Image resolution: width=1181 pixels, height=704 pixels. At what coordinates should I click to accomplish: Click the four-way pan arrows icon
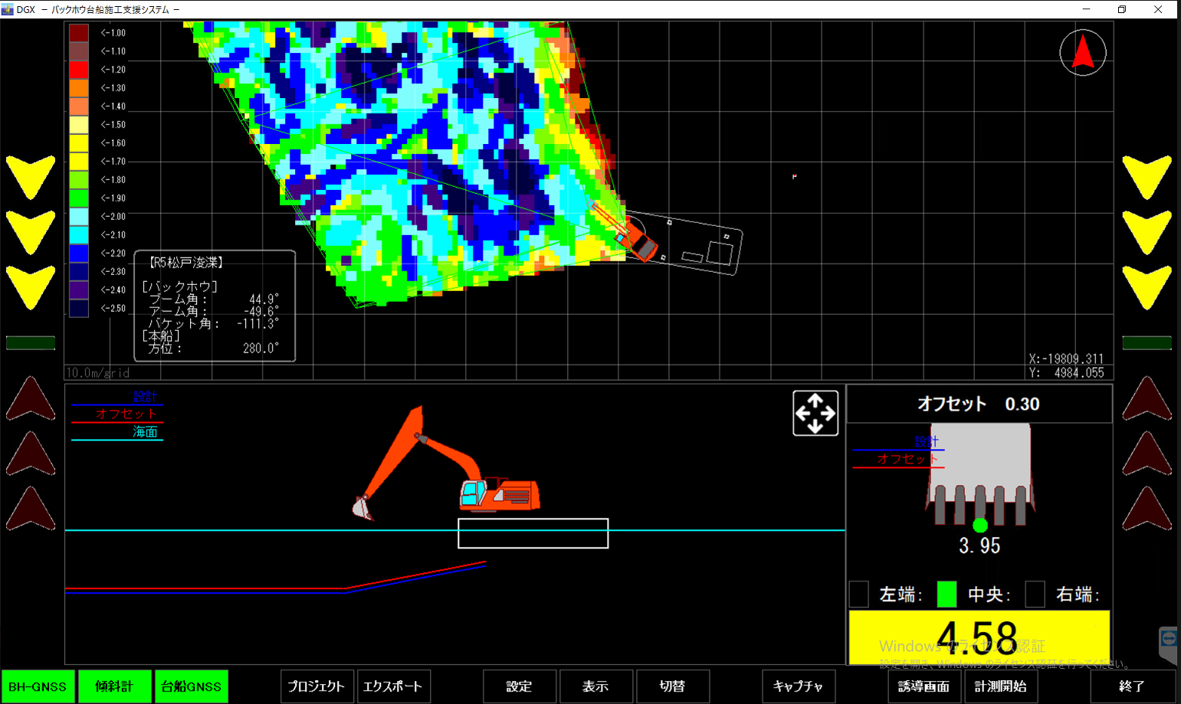pos(815,413)
